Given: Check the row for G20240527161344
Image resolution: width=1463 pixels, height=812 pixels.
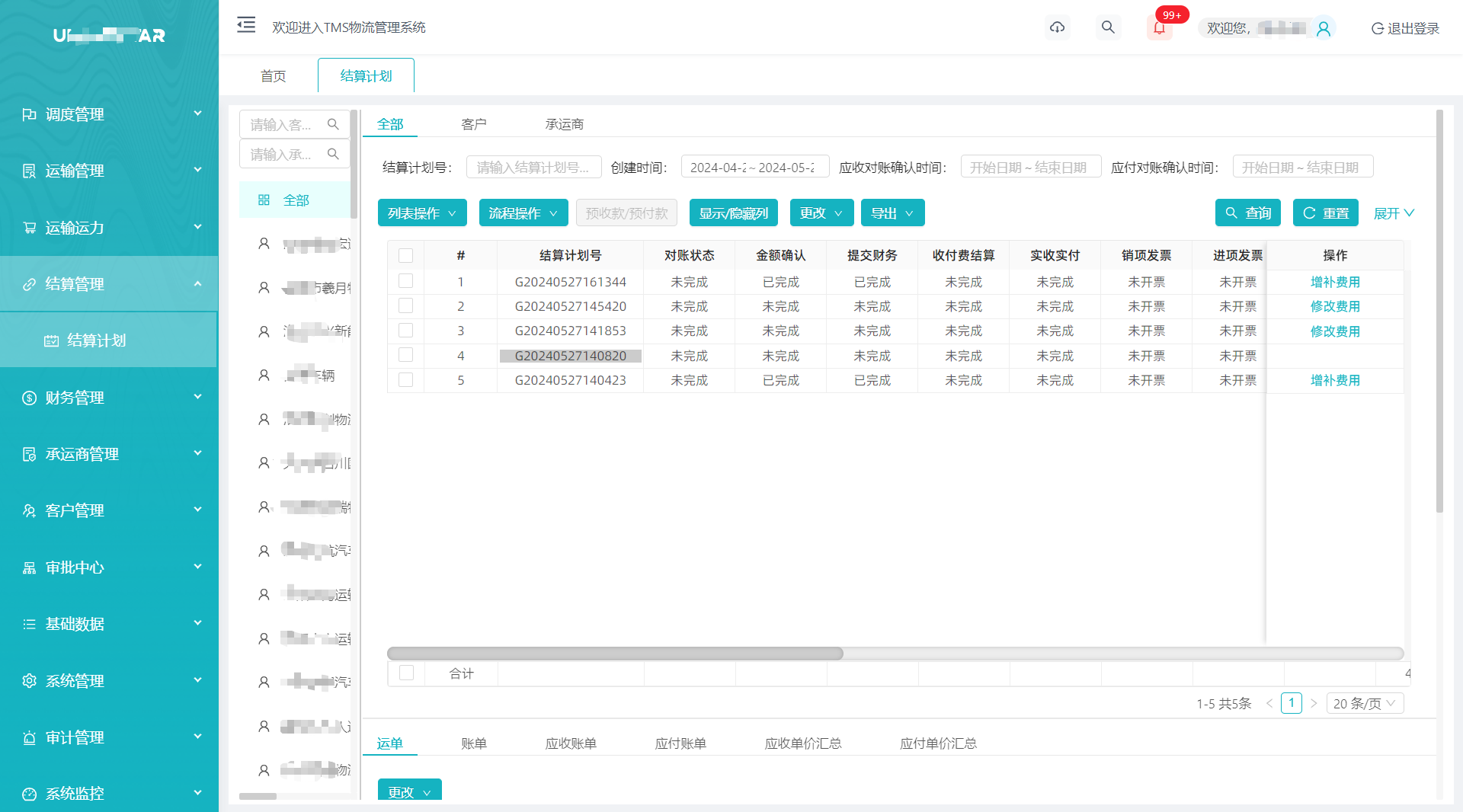Looking at the screenshot, I should (x=405, y=281).
